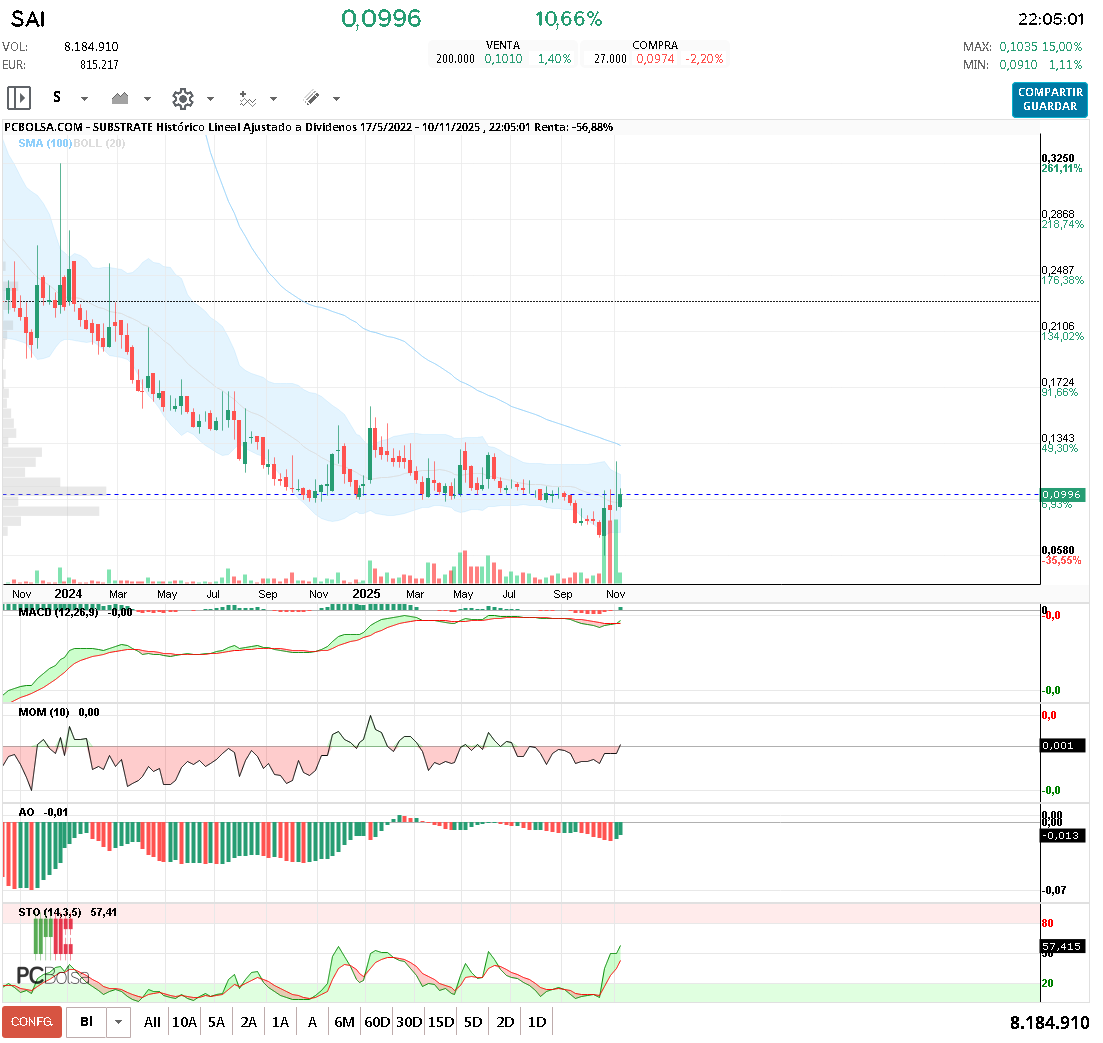Toggle the BOLL (20) indicator label
This screenshot has height=1043, width=1103.
pos(99,143)
